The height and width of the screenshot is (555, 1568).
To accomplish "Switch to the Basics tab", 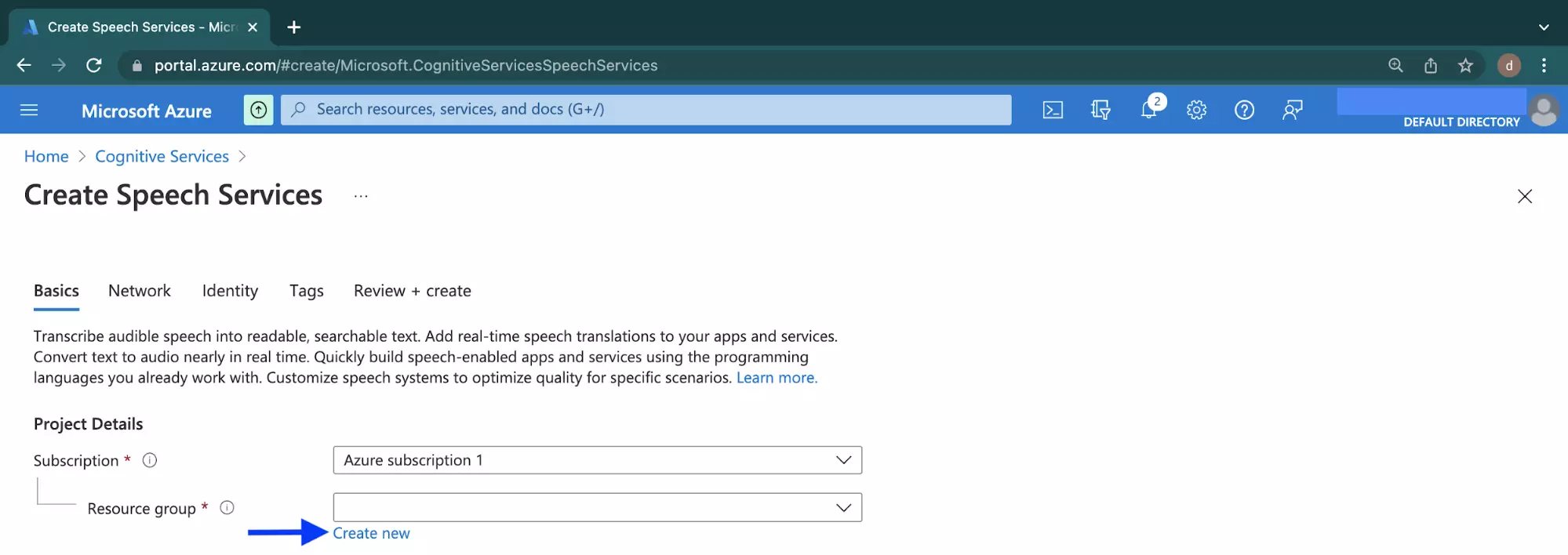I will point(56,291).
